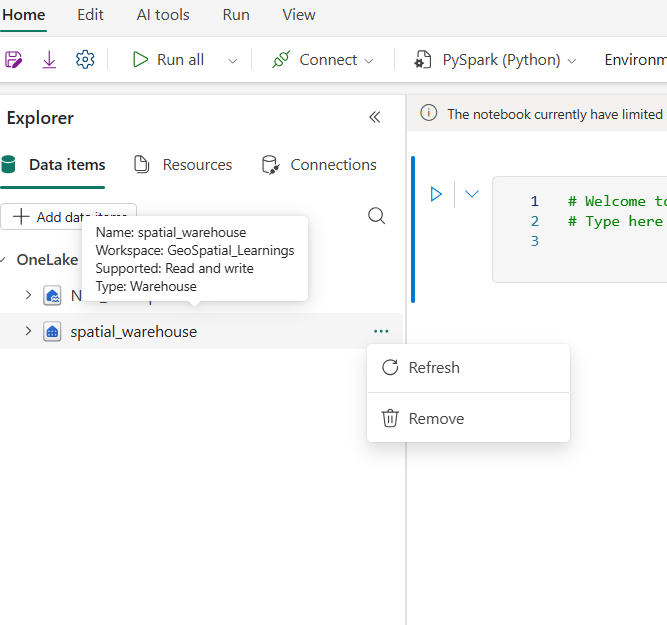Click the Resources document icon
667x625 pixels.
click(142, 165)
